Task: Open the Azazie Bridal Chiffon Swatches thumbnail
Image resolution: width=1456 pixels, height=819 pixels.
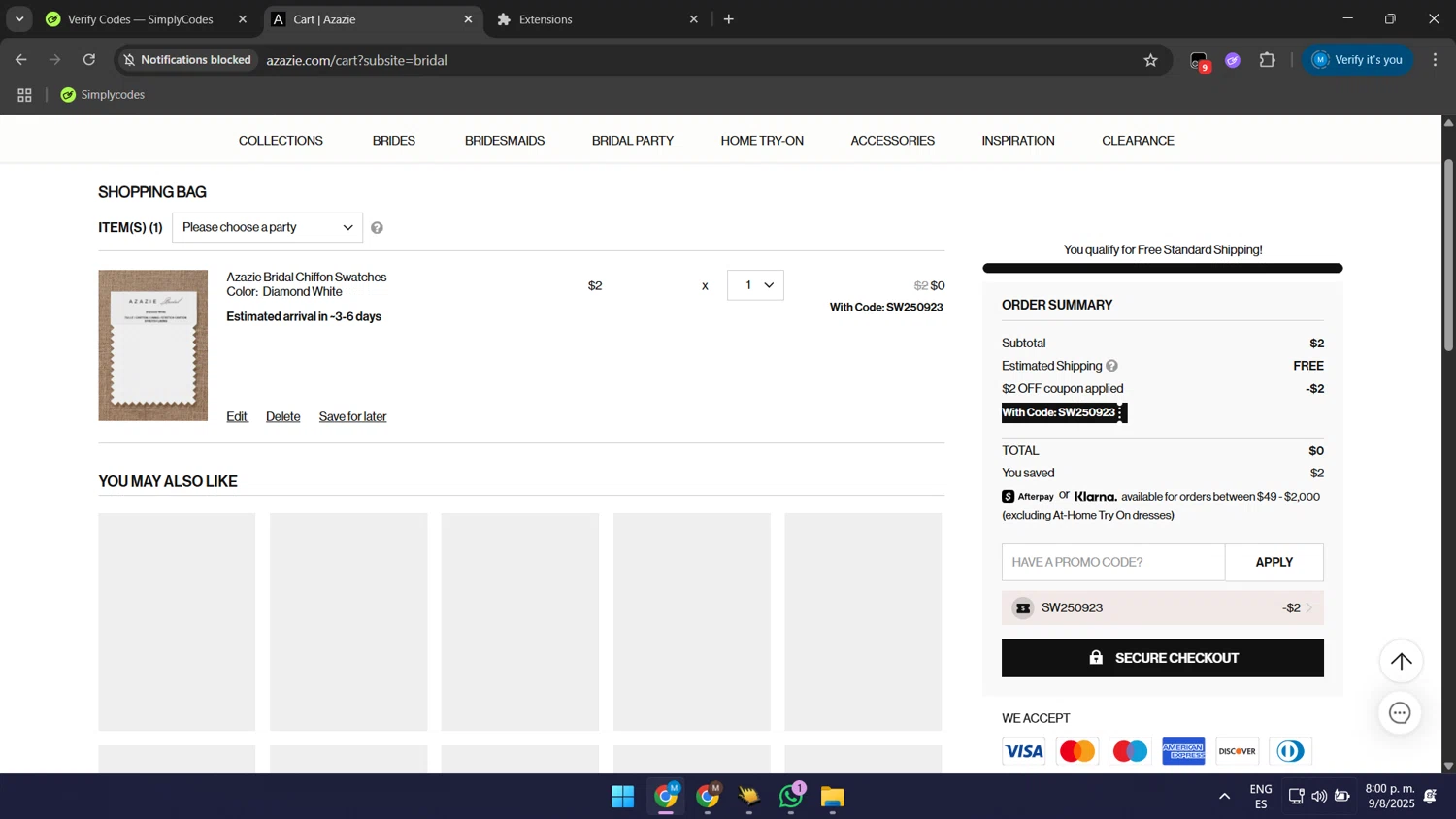Action: [153, 345]
